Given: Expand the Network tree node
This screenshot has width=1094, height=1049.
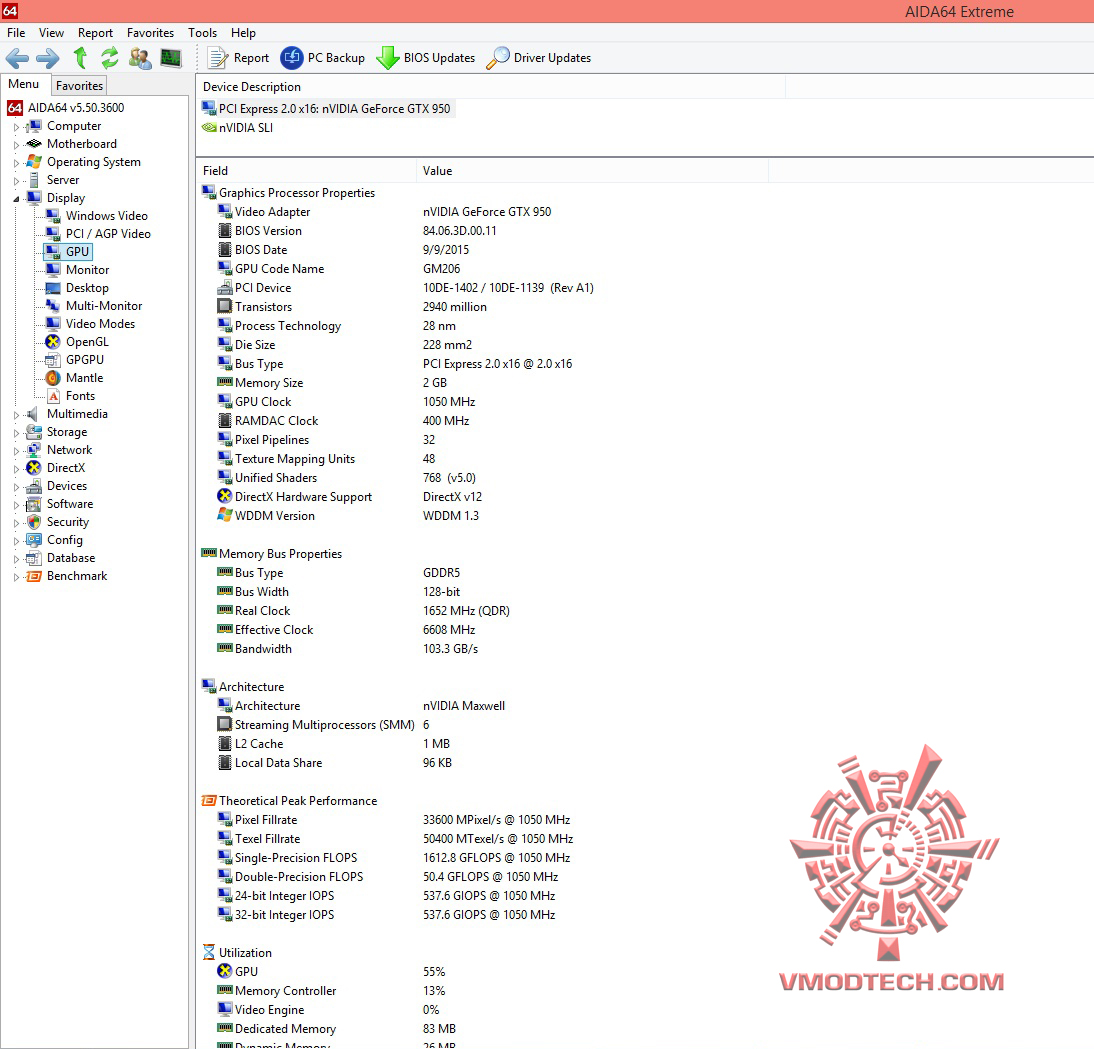Looking at the screenshot, I should coord(17,451).
